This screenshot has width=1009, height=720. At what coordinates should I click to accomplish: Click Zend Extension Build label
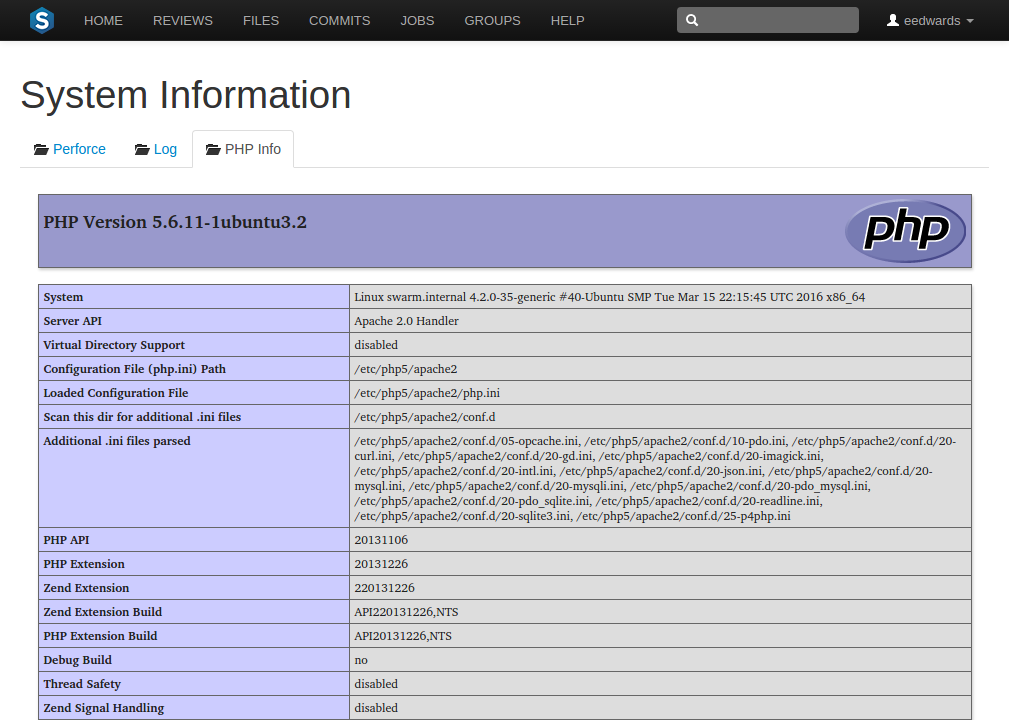coord(102,612)
